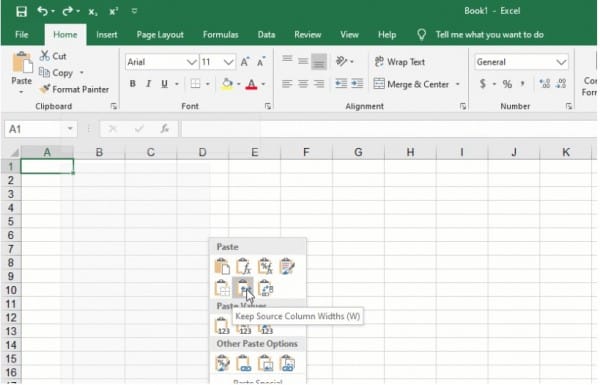Click the Fill Color paint bucket

(x=227, y=84)
